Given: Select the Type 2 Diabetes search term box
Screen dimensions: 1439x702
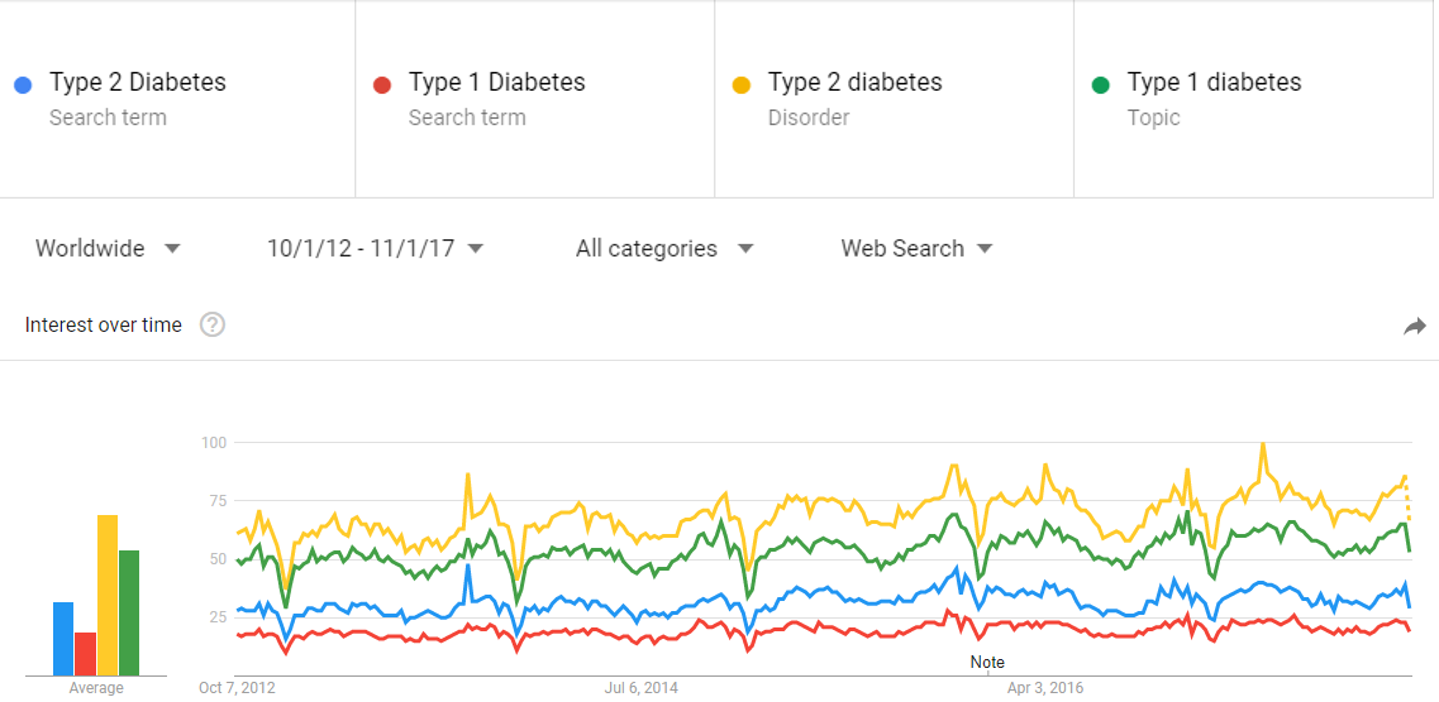Looking at the screenshot, I should pyautogui.click(x=138, y=98).
